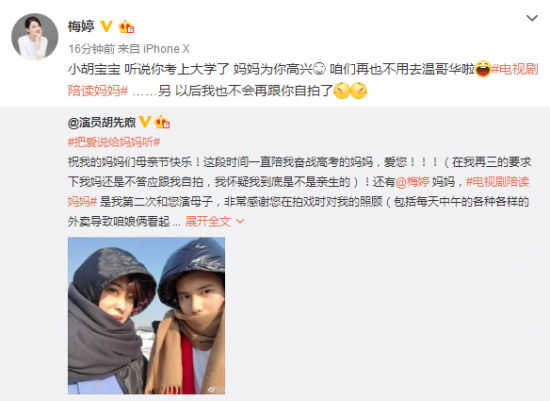Click the crown membership badge next to 梅婷
550x401 pixels.
127,27
